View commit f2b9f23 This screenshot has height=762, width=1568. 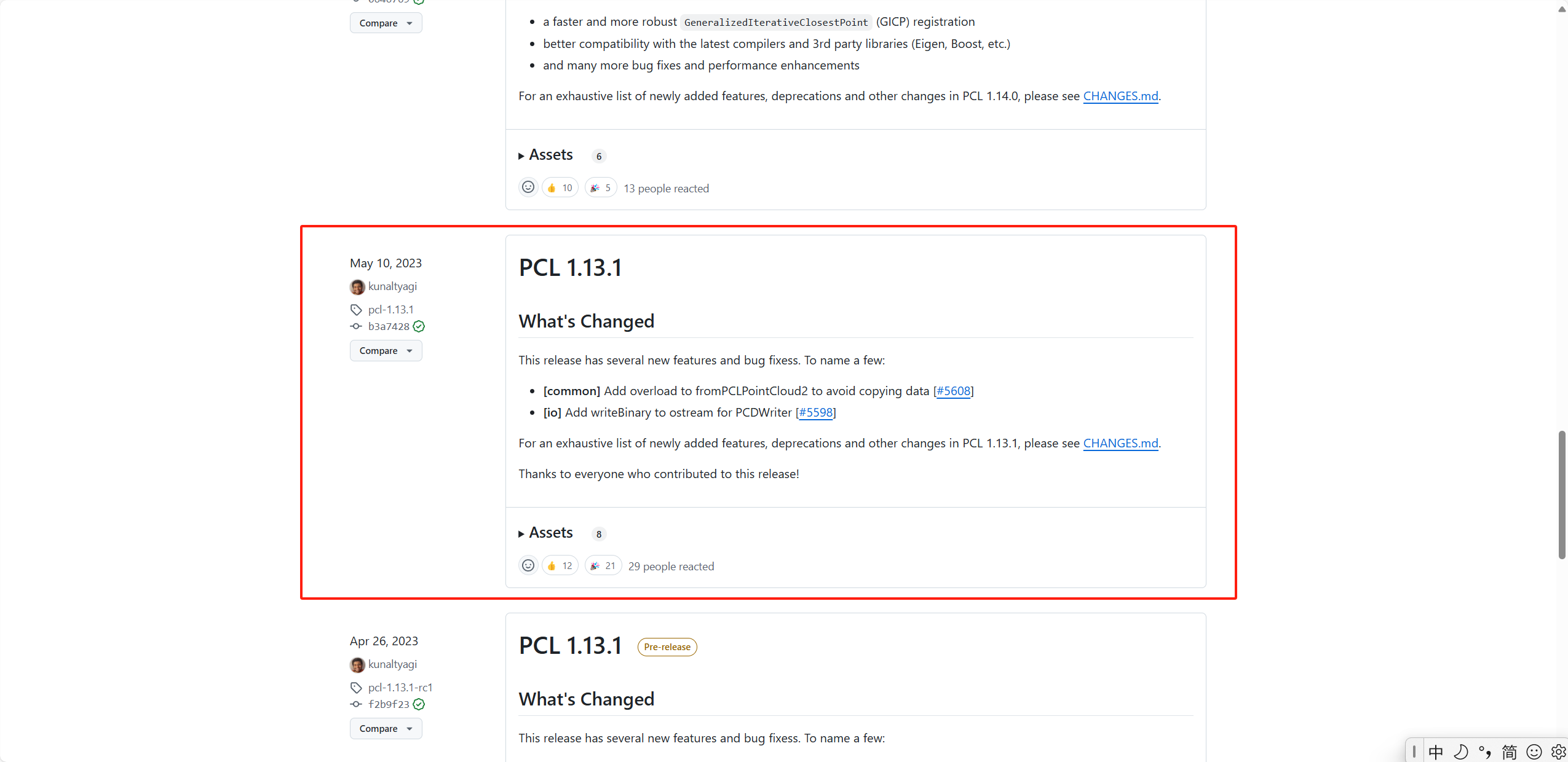388,704
